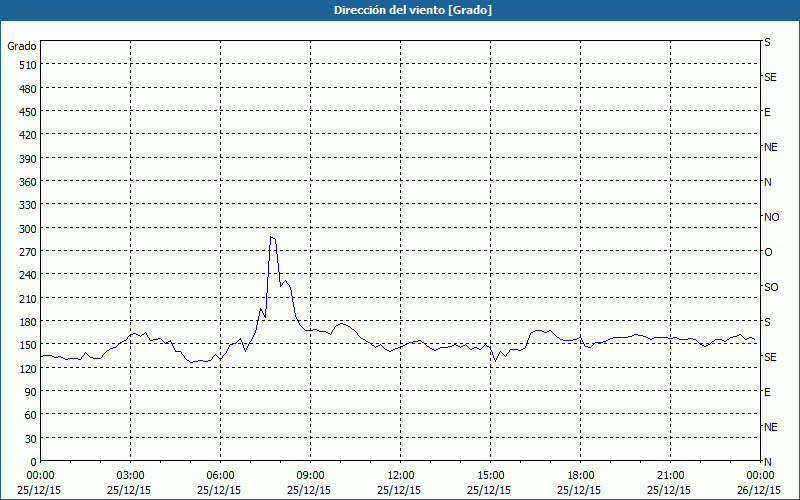Click the 450 degree axis label
The height and width of the screenshot is (500, 800).
coord(28,112)
